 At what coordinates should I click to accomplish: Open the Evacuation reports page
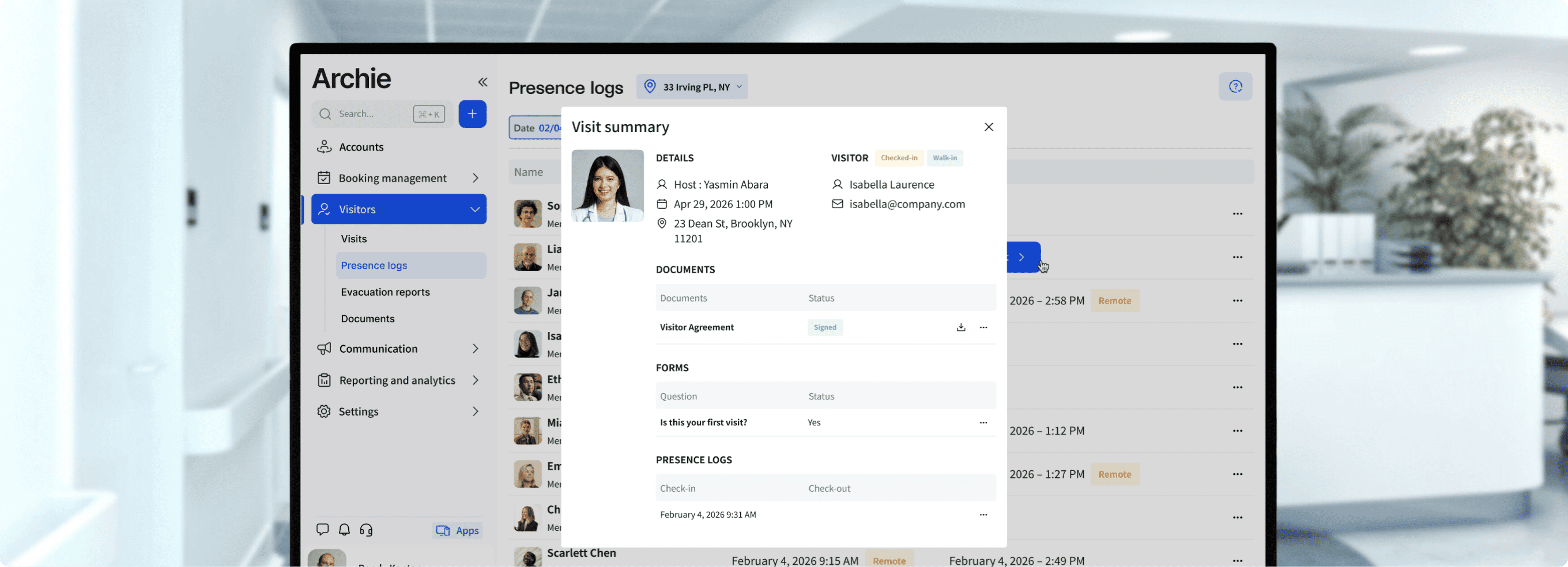click(x=385, y=292)
